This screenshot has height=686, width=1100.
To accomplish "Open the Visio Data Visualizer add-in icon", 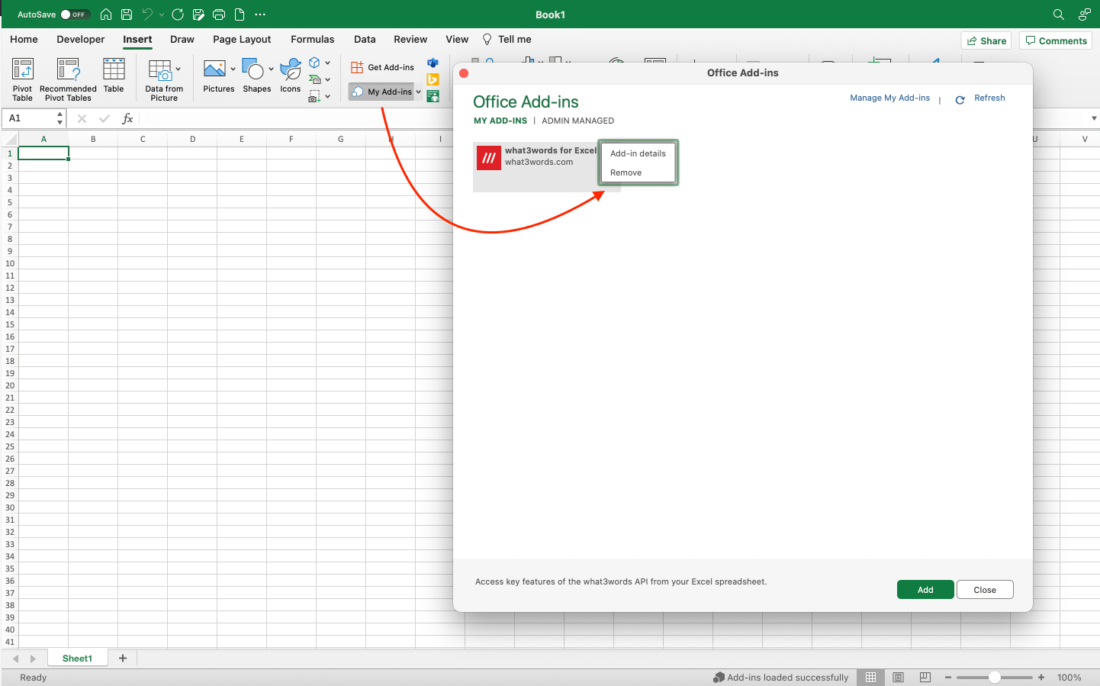I will pos(433,63).
